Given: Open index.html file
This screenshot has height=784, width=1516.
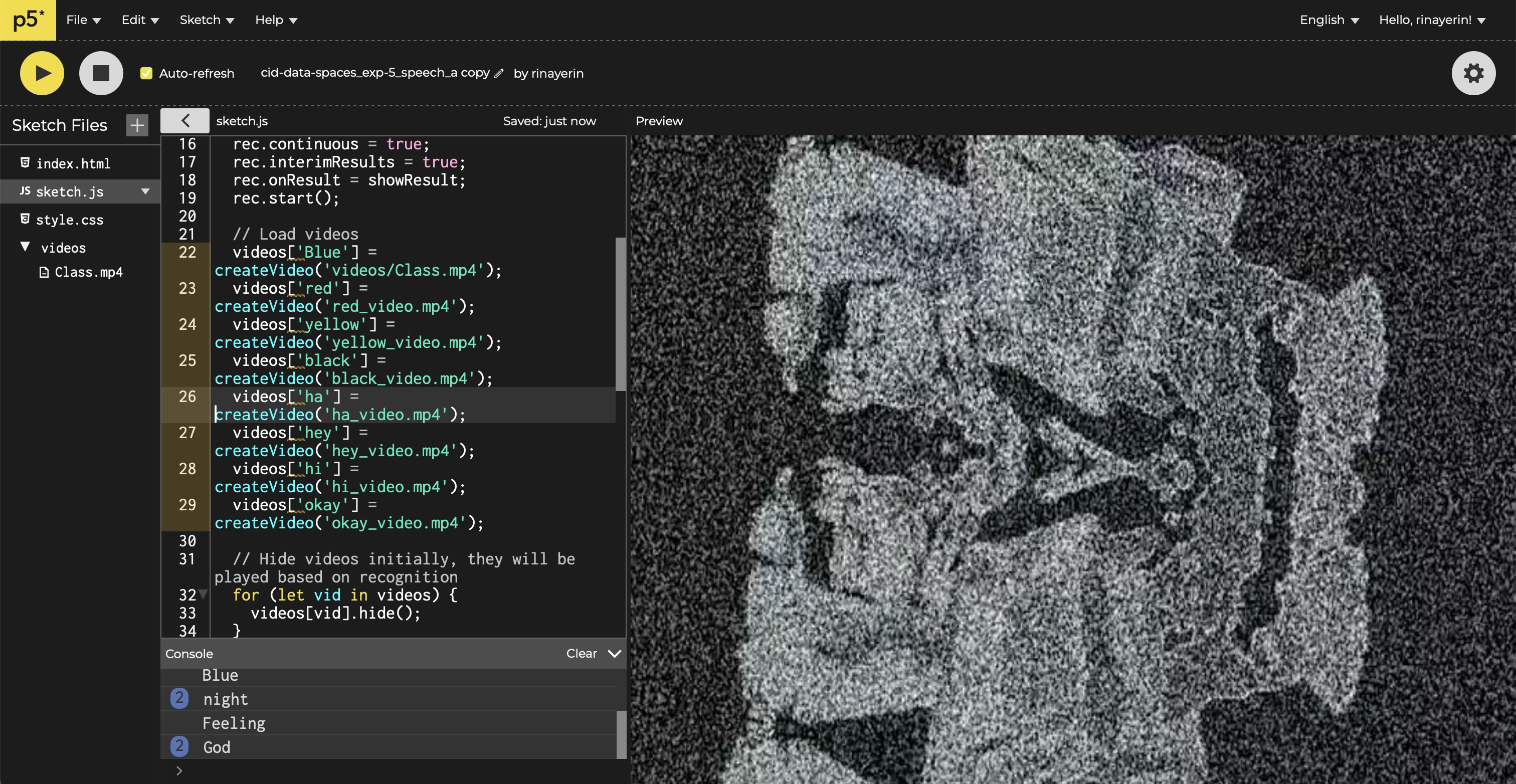Looking at the screenshot, I should (x=73, y=163).
